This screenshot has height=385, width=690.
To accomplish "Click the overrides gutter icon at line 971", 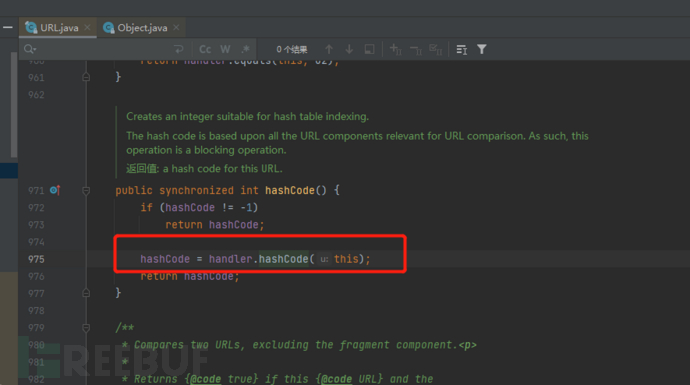I will pyautogui.click(x=55, y=190).
